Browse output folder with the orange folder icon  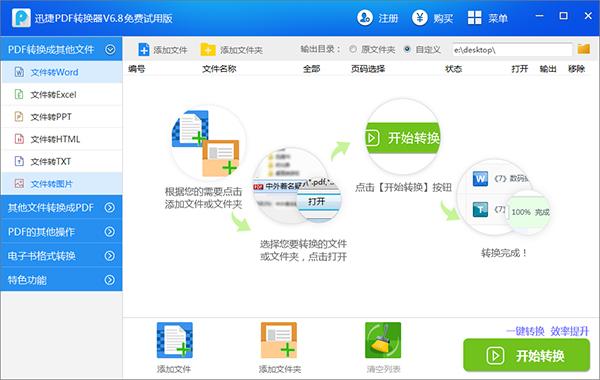click(584, 49)
